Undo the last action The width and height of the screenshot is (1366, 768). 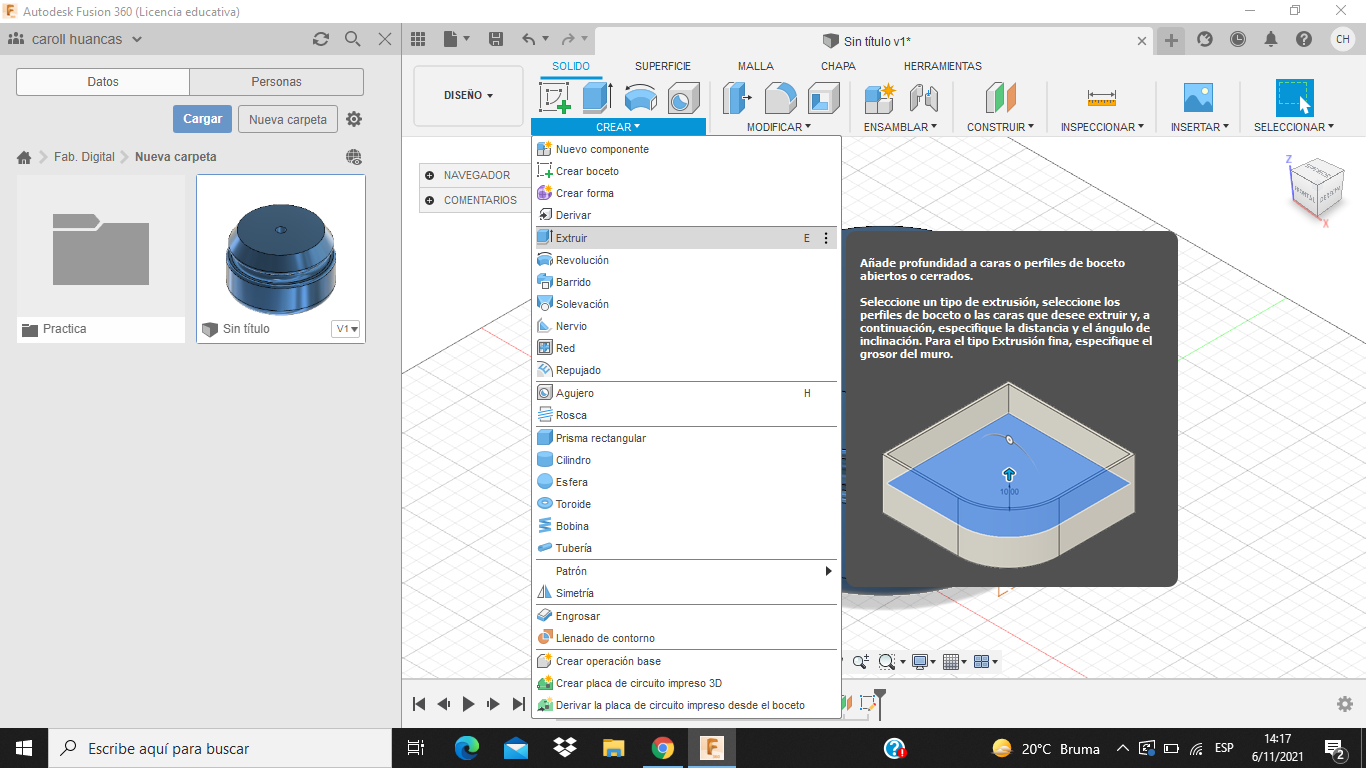click(x=529, y=39)
